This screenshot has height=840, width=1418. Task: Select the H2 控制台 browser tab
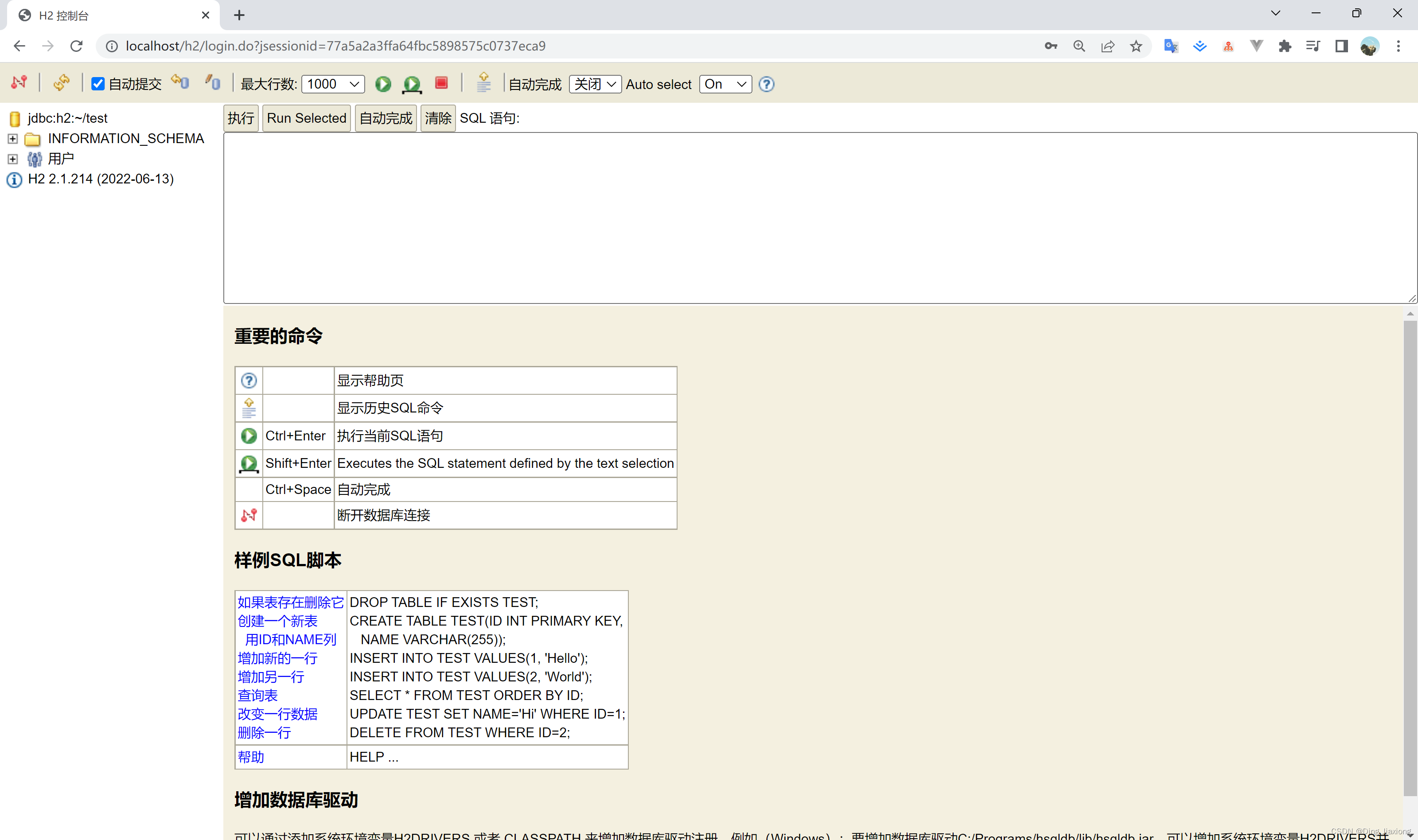point(113,15)
